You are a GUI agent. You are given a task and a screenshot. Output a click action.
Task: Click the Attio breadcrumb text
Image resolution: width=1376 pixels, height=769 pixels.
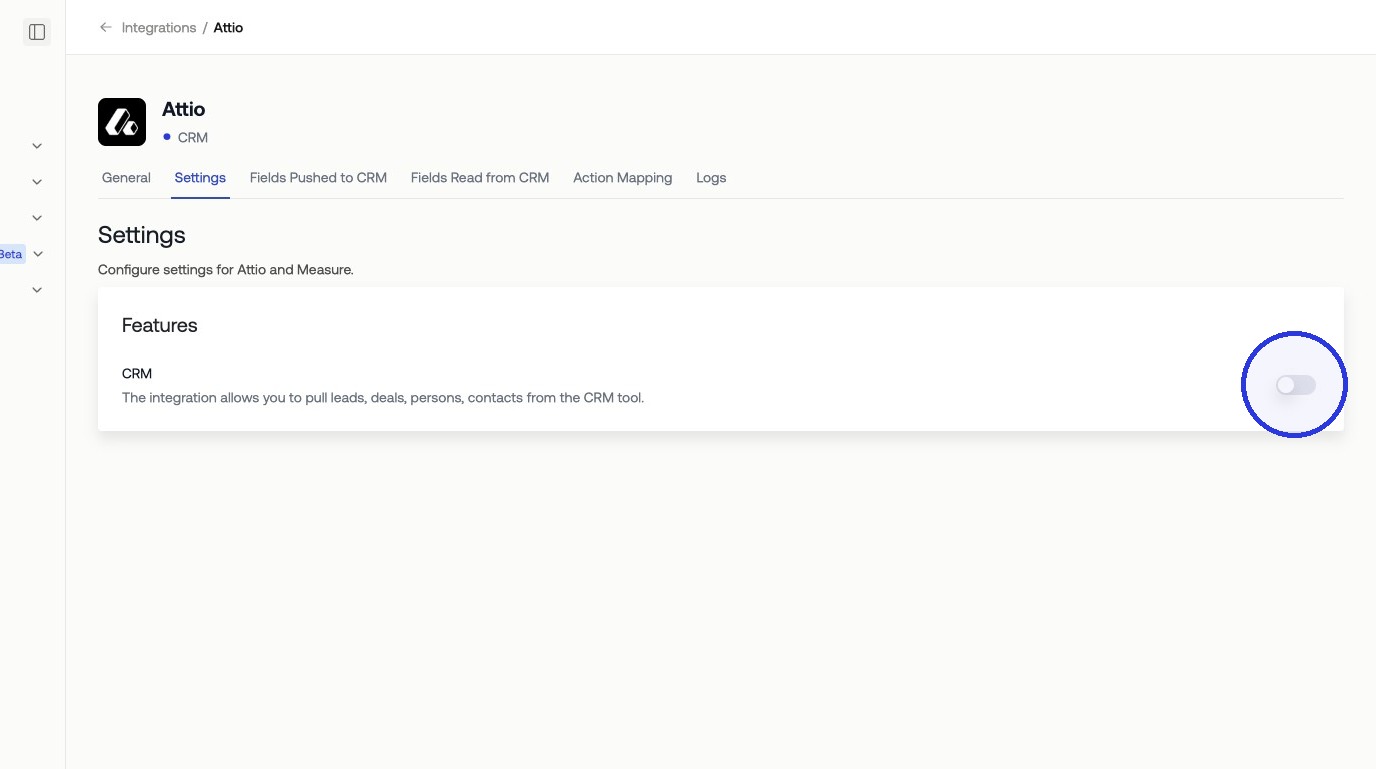[x=228, y=28]
